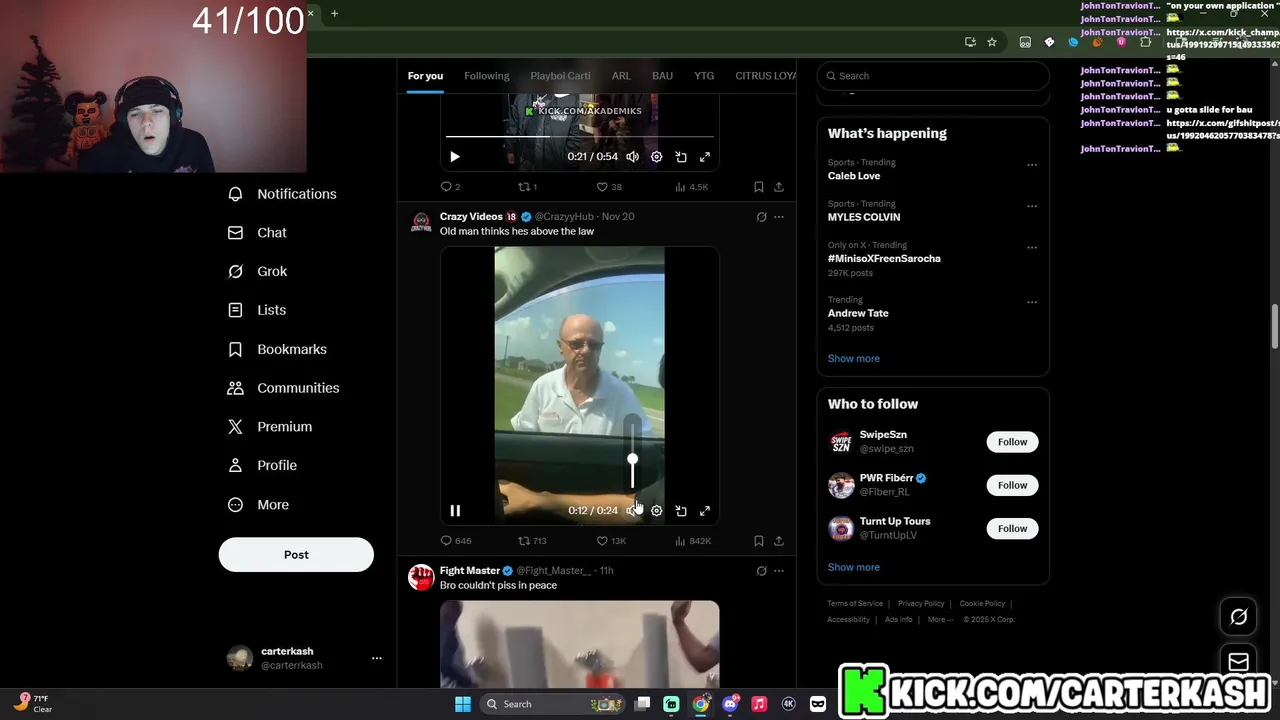1280x720 pixels.
Task: Open options for #MinisoXFreenSarocha trend
Action: click(1032, 248)
